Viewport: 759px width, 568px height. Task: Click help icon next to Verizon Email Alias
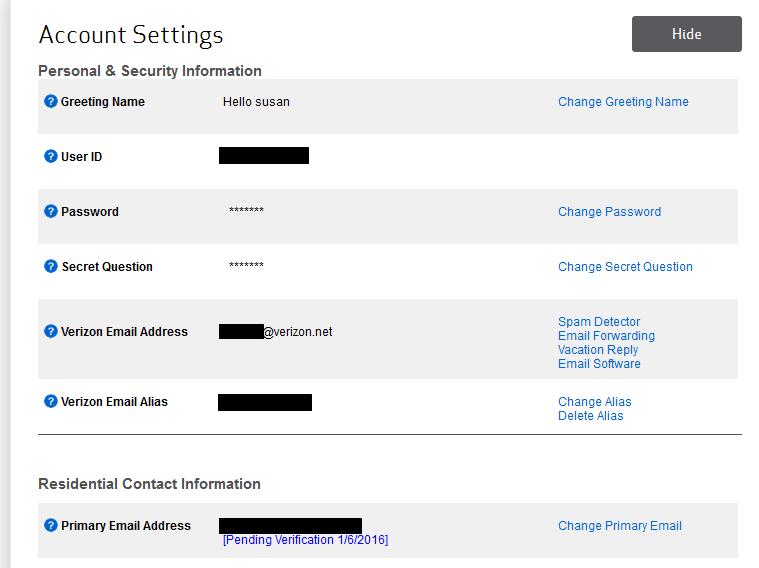(x=51, y=402)
